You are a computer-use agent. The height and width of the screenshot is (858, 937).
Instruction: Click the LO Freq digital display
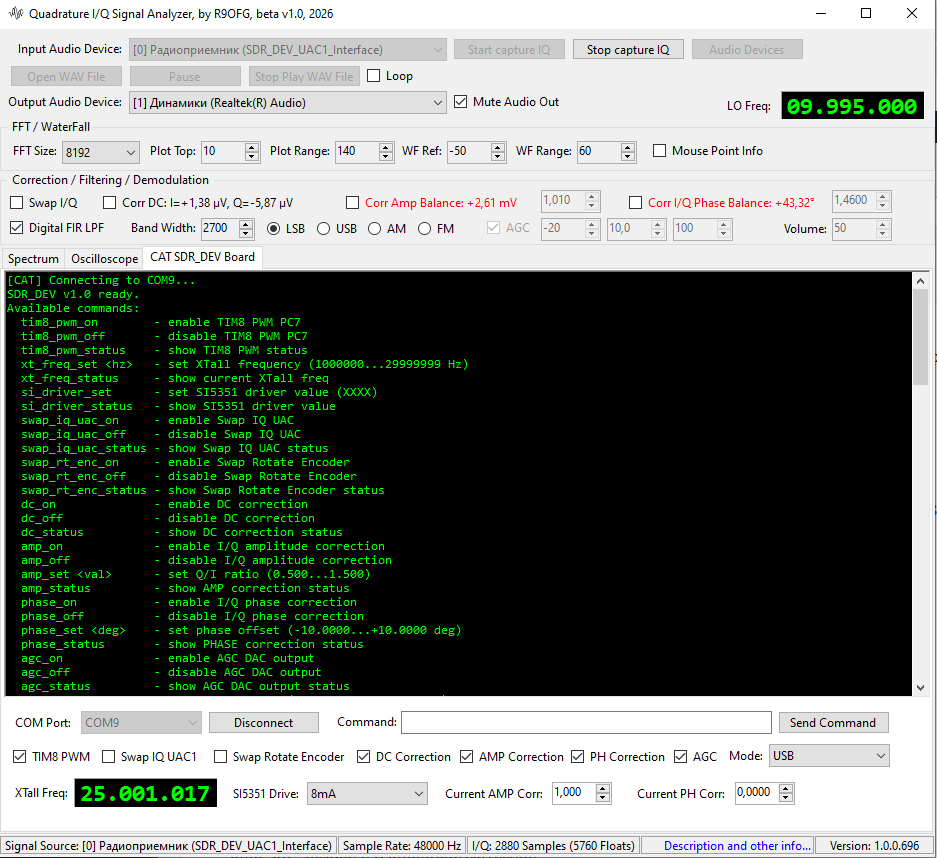(x=852, y=107)
